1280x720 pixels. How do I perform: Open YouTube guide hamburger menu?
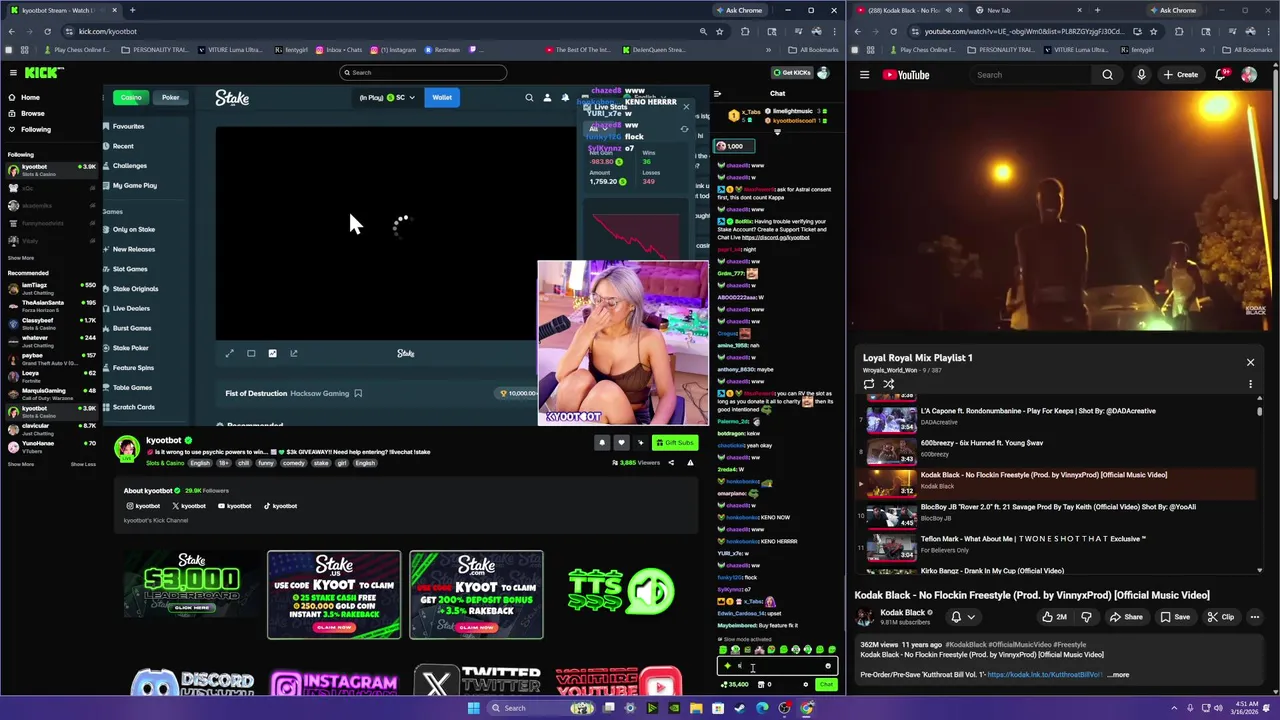864,75
